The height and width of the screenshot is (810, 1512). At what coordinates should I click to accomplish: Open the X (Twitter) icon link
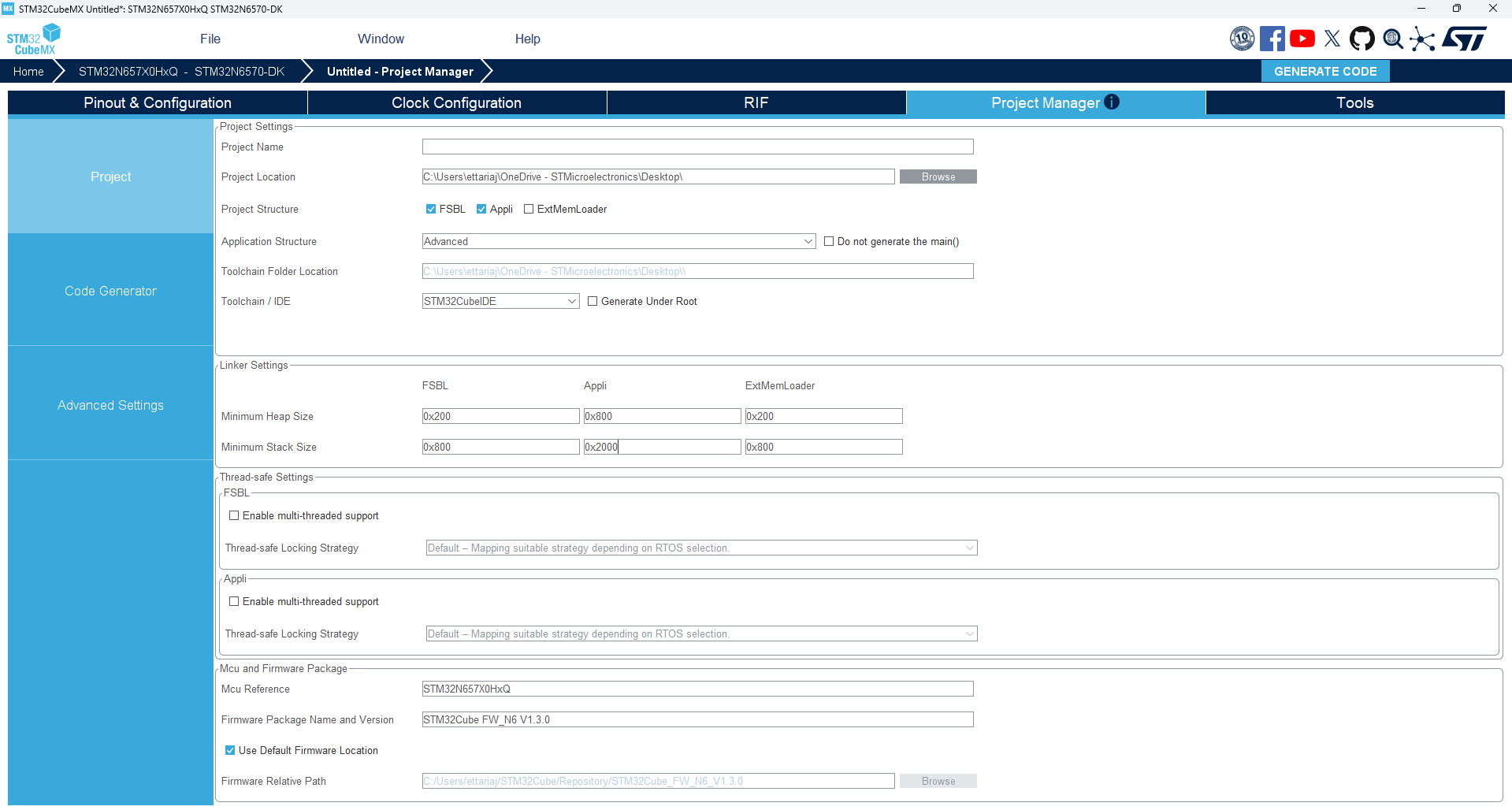pyautogui.click(x=1332, y=39)
